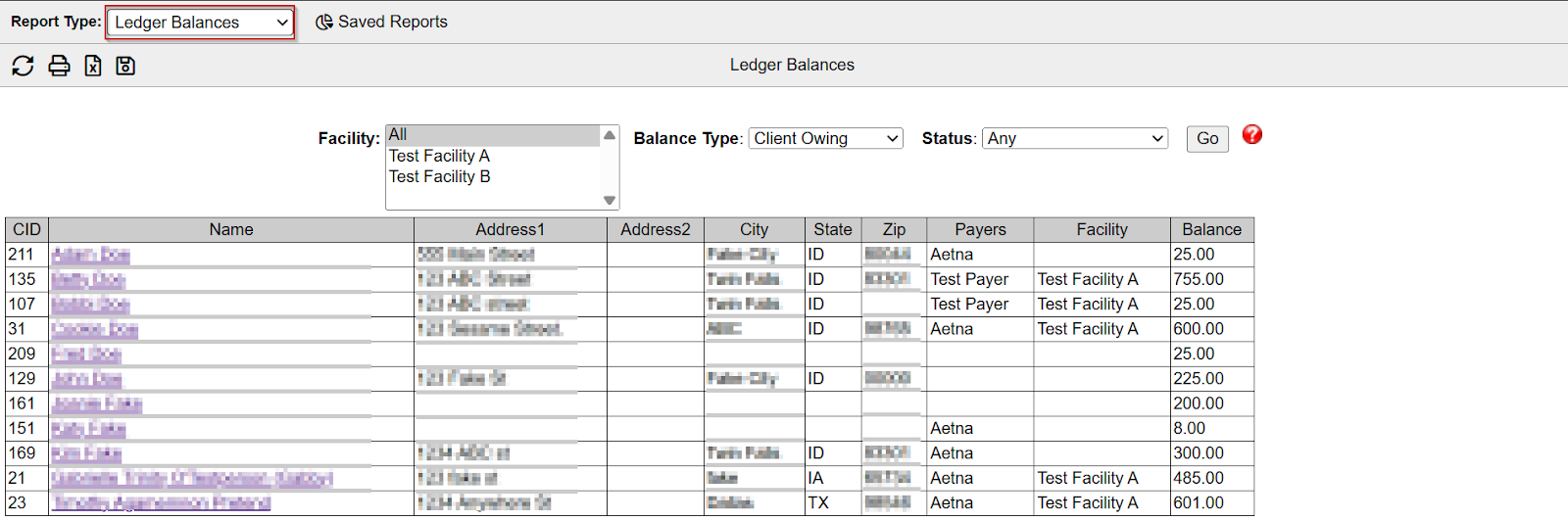This screenshot has width=1568, height=521.
Task: Open client name link for CID 31
Action: [x=94, y=329]
